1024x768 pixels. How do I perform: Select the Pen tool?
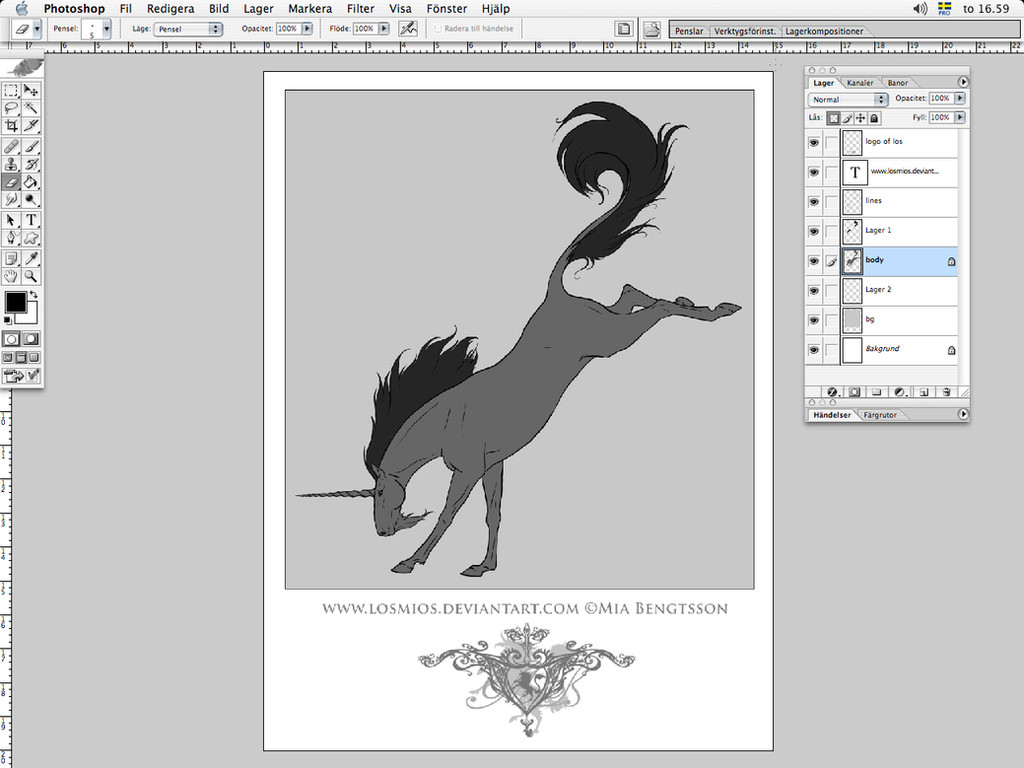point(11,238)
